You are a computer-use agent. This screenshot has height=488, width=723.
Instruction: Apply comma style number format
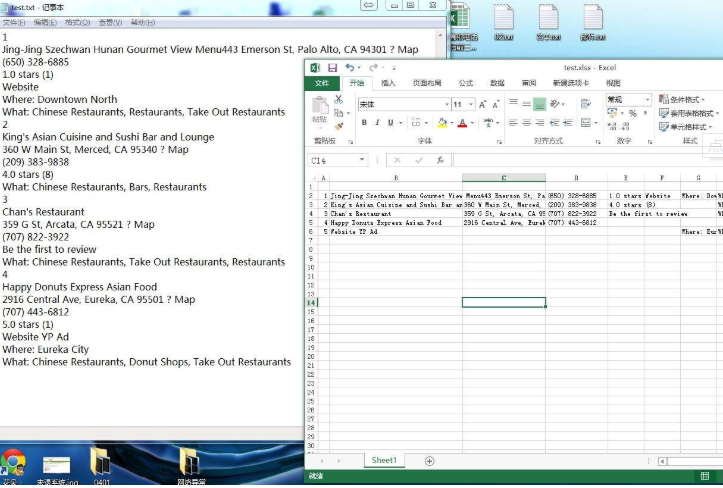[x=645, y=113]
